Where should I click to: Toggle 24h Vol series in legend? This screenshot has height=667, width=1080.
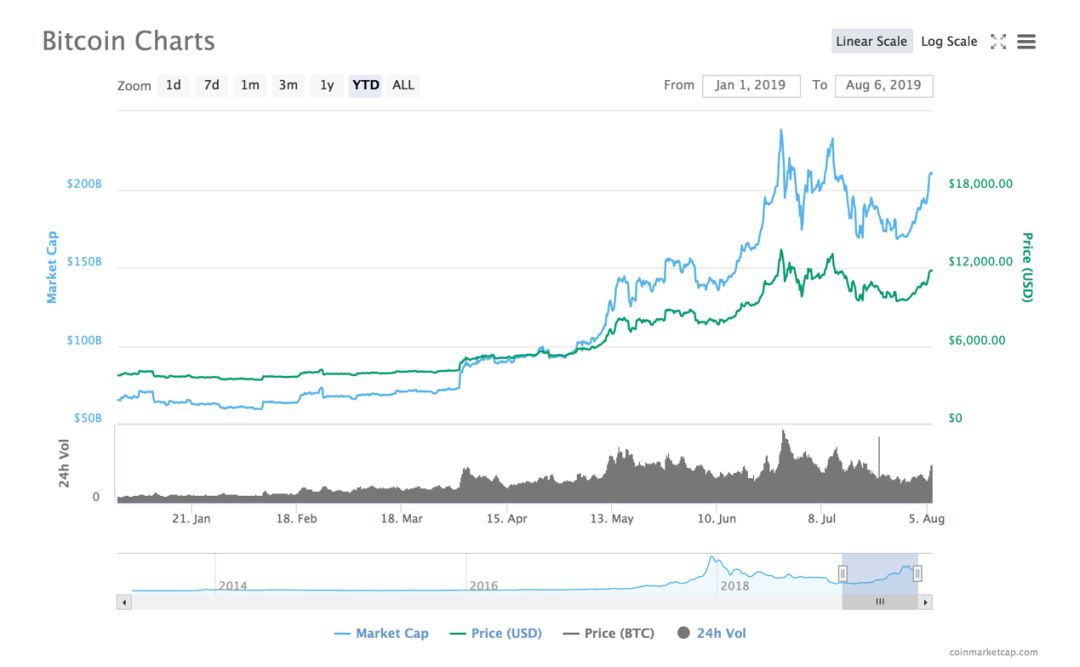tap(711, 633)
